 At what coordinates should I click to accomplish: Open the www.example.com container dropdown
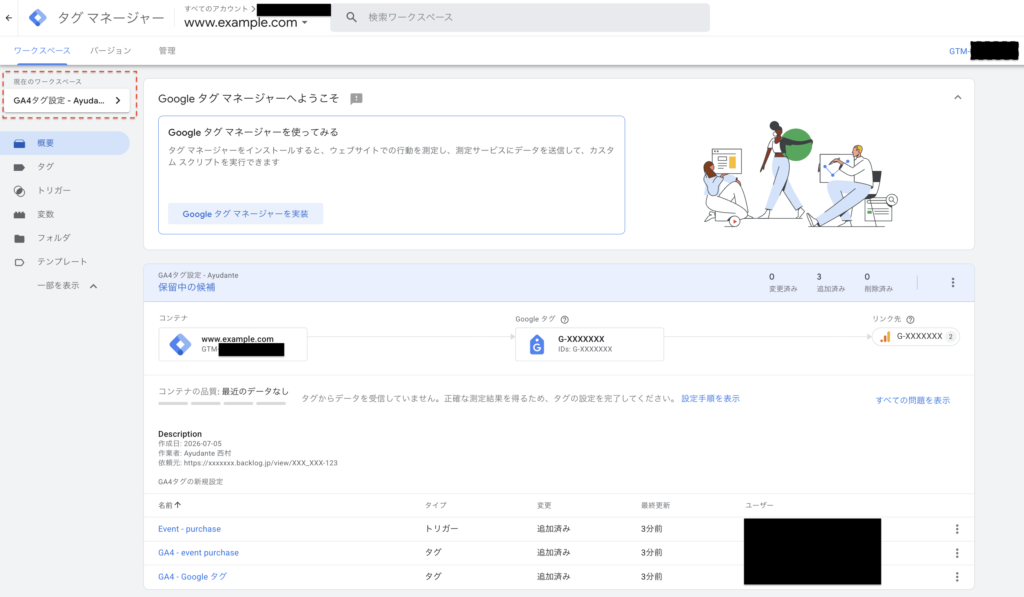(x=246, y=22)
